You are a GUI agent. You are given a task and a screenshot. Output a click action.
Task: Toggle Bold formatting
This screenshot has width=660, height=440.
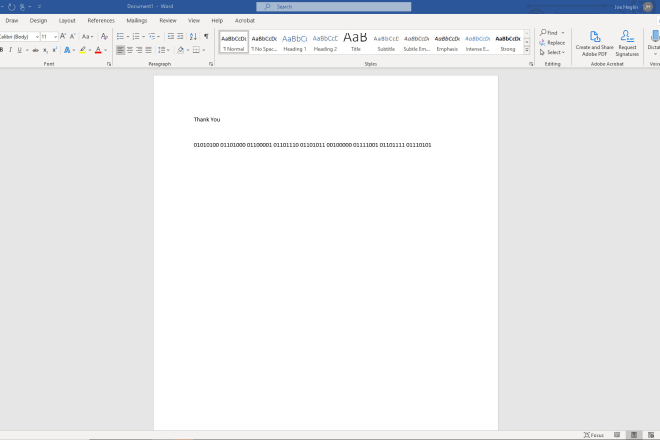1,50
